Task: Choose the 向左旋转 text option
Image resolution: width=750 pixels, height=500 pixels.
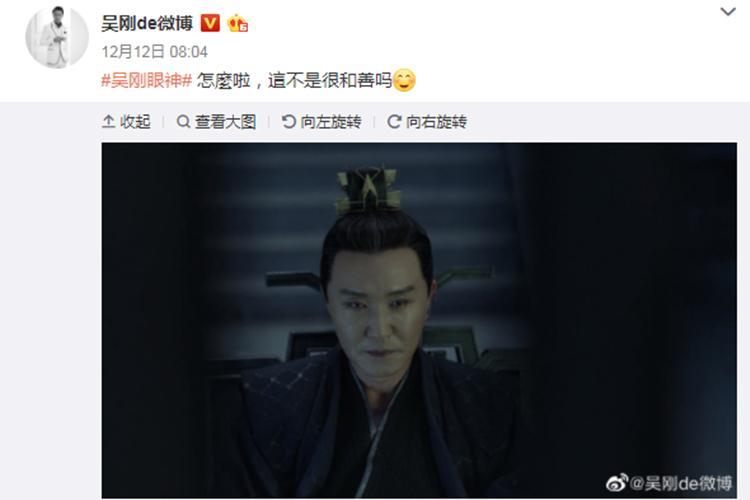Action: click(331, 122)
